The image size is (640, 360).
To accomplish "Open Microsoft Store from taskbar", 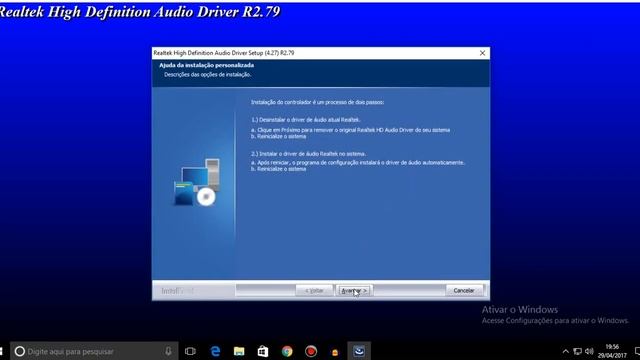I will tap(263, 351).
